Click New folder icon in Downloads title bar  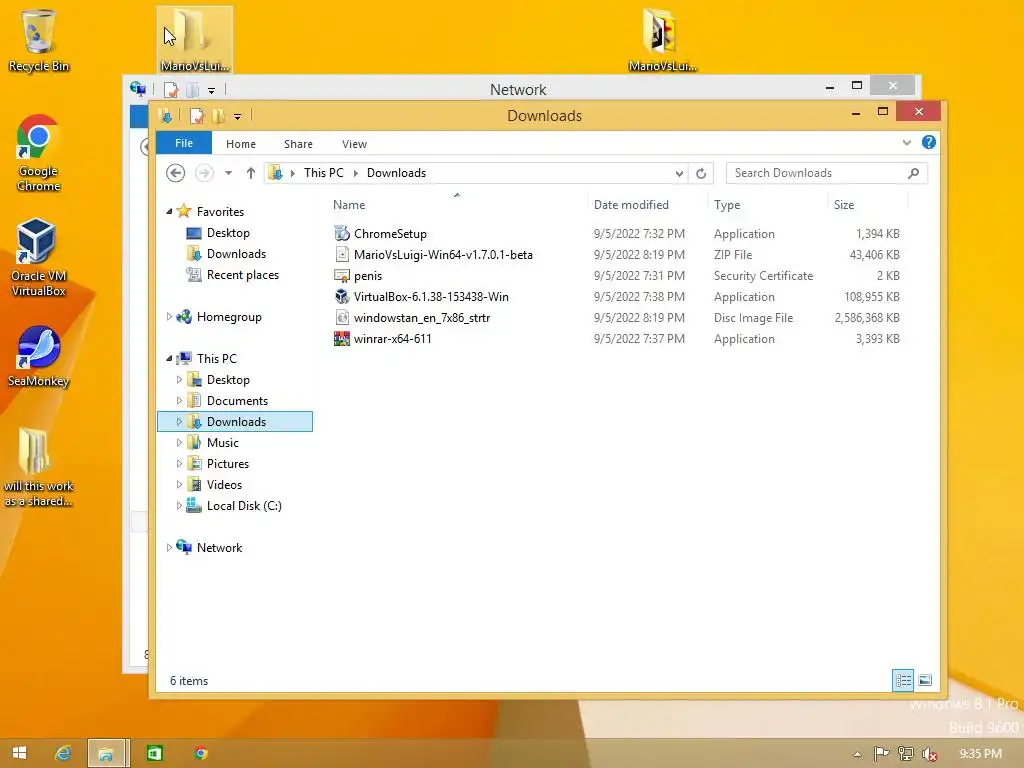click(x=218, y=116)
